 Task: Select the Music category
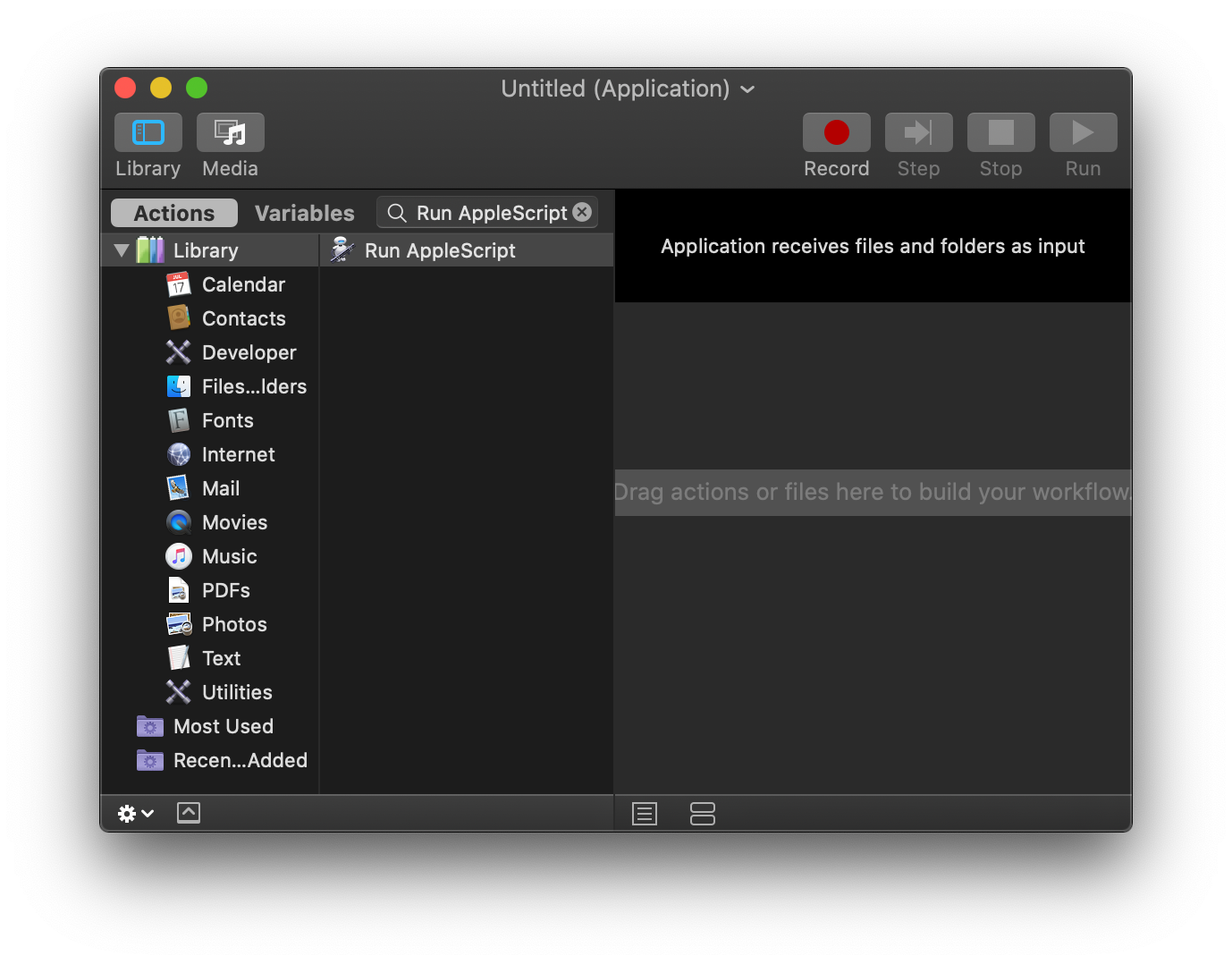click(210, 556)
